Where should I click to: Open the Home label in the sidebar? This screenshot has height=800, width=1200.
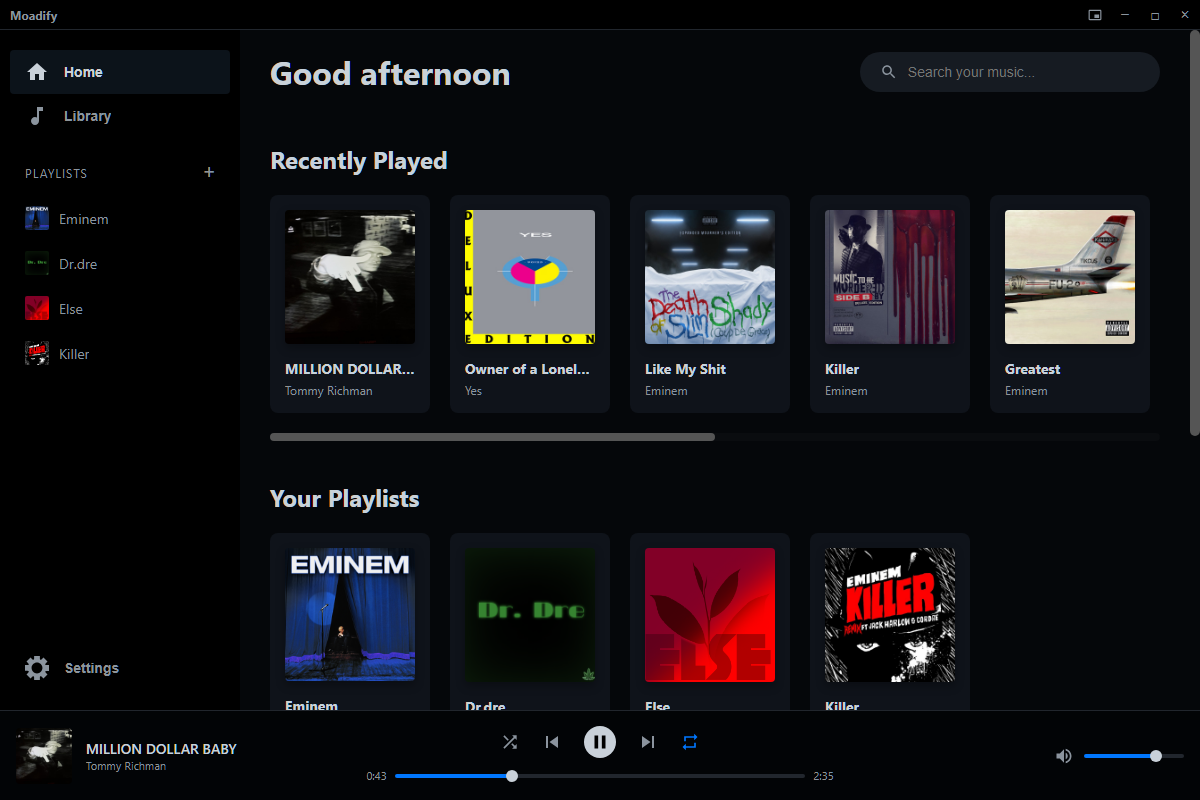pyautogui.click(x=83, y=72)
